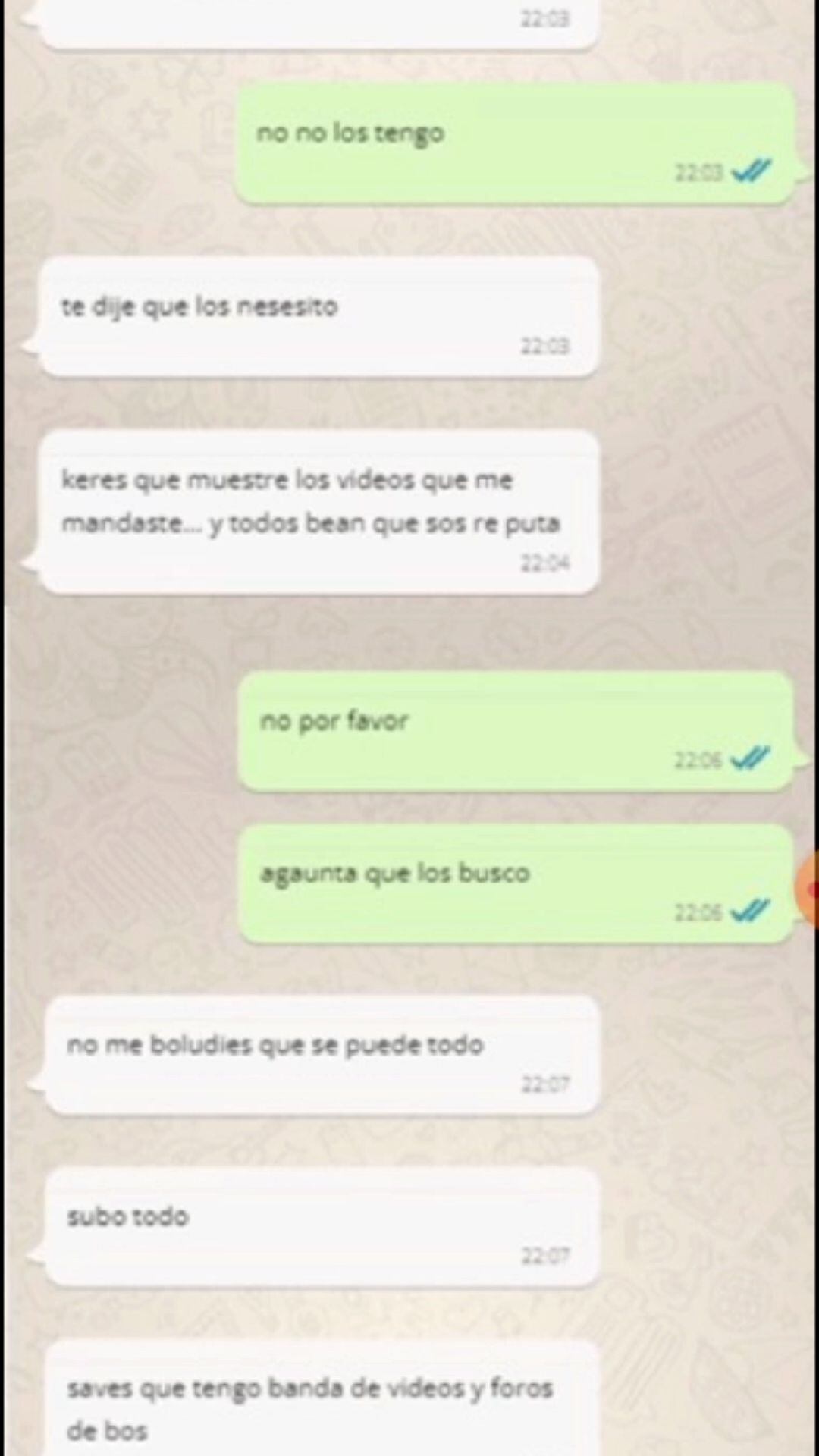819x1456 pixels.
Task: Select the "no por favor" sent message
Action: (x=516, y=731)
